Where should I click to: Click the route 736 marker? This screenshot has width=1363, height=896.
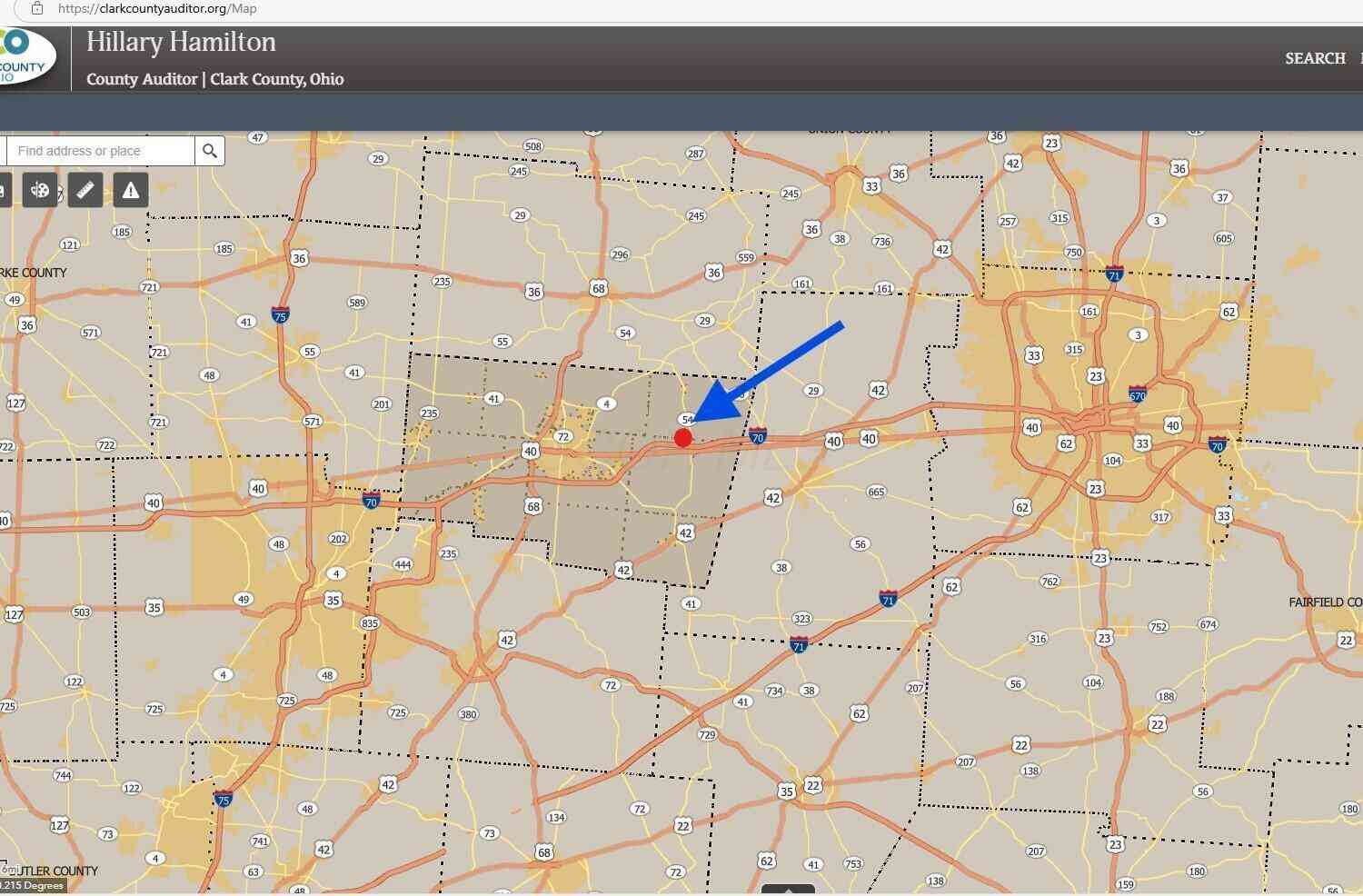click(881, 241)
